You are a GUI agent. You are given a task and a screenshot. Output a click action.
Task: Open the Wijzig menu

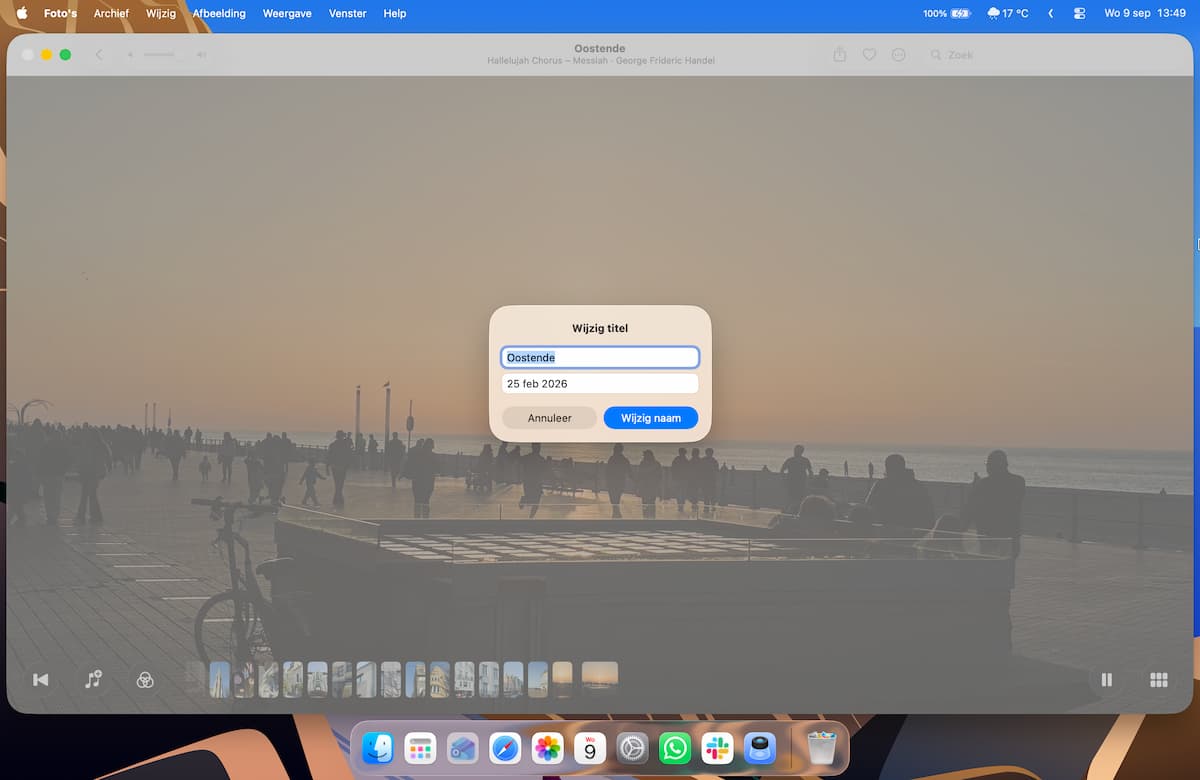[x=160, y=13]
